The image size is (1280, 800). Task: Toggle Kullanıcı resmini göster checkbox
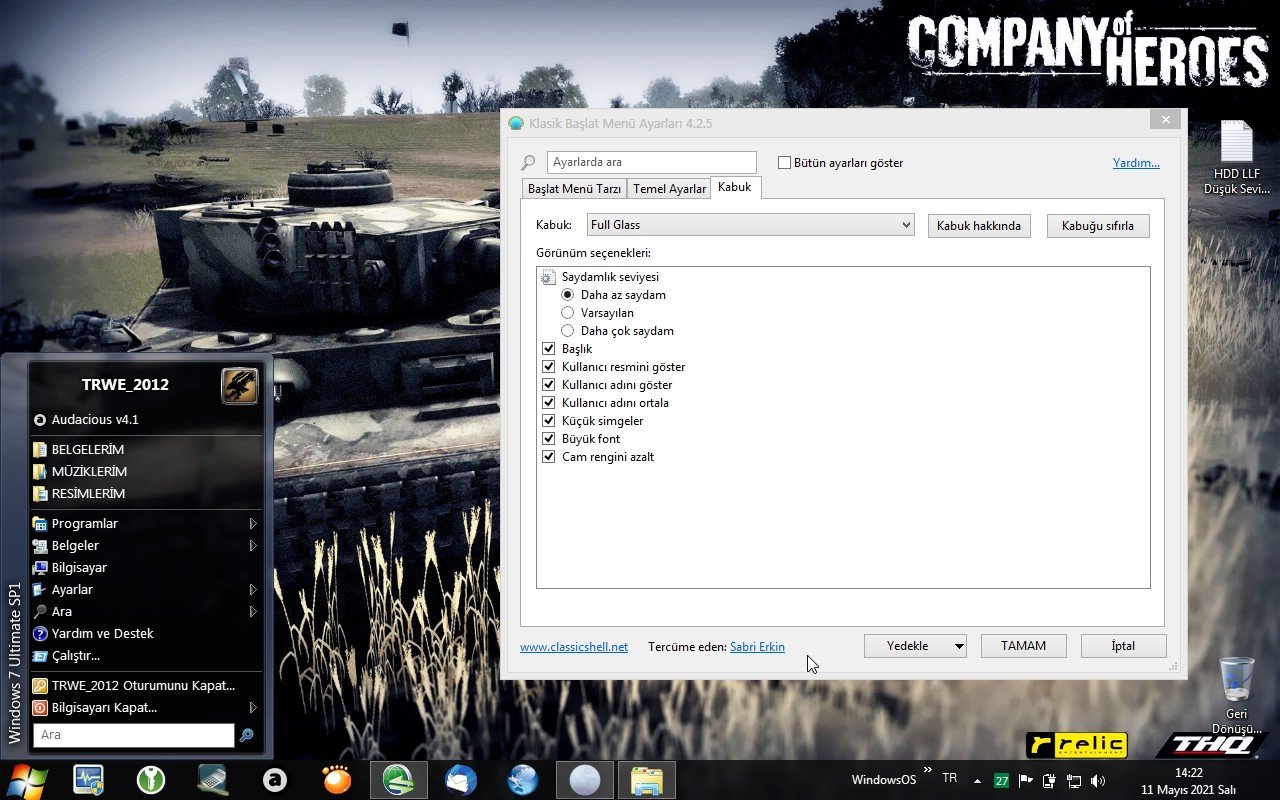click(x=548, y=367)
